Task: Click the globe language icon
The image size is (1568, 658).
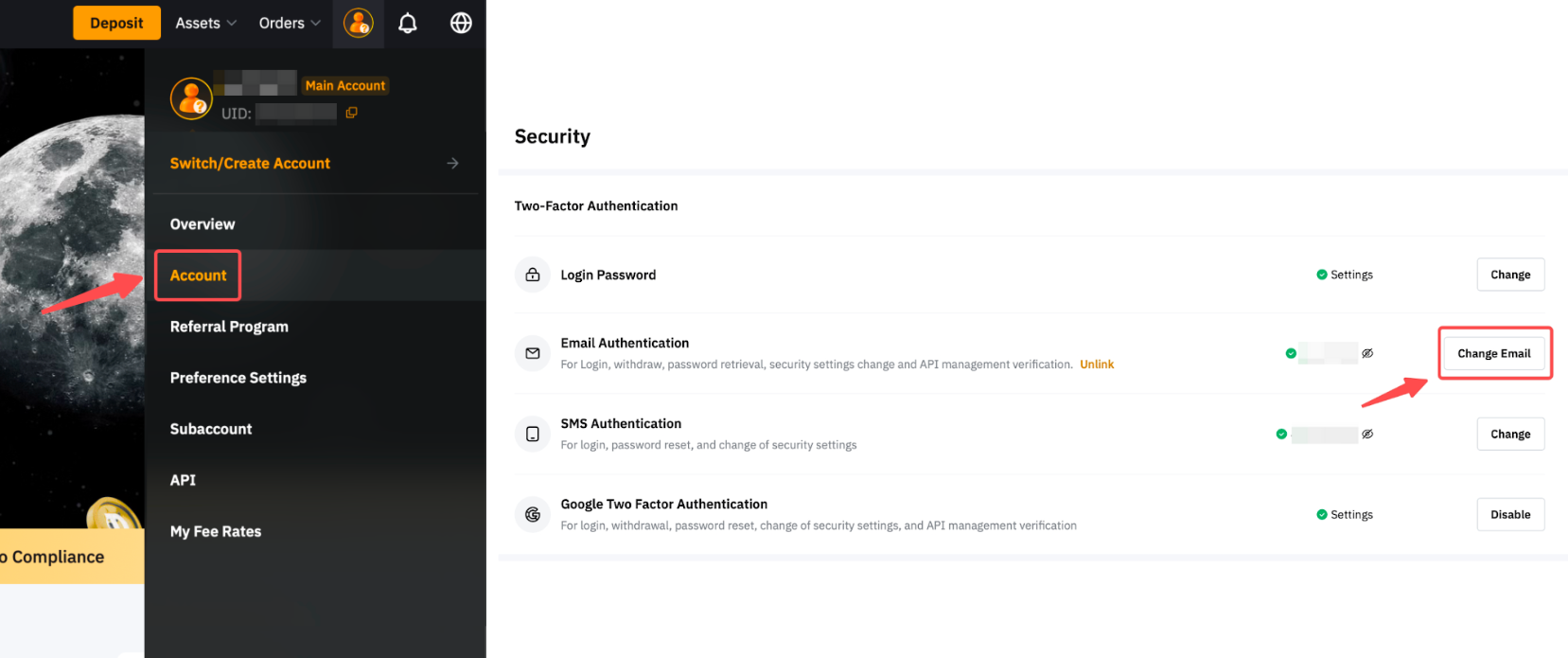Action: coord(461,23)
